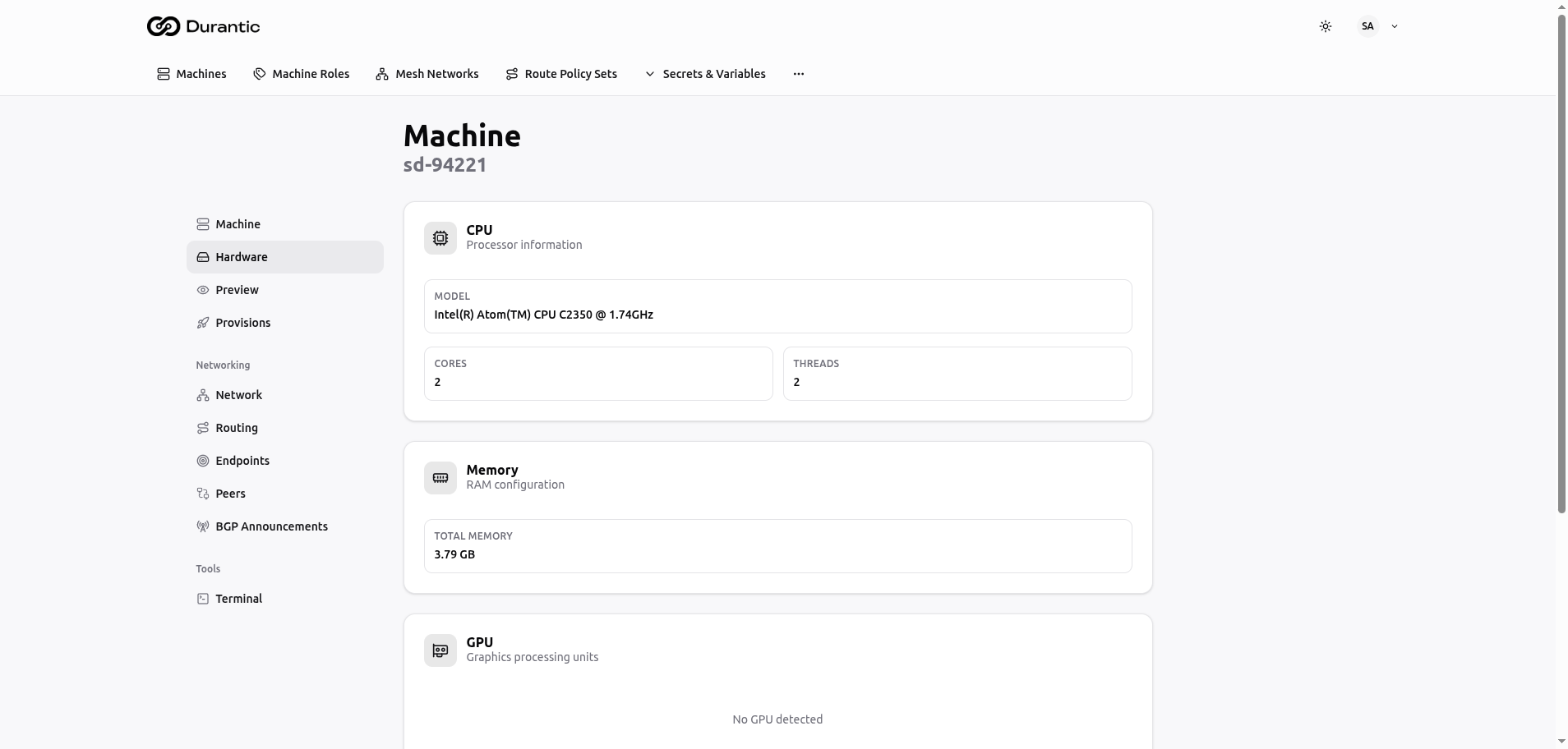This screenshot has width=1568, height=749.
Task: Switch to the Machines tab
Action: (191, 73)
